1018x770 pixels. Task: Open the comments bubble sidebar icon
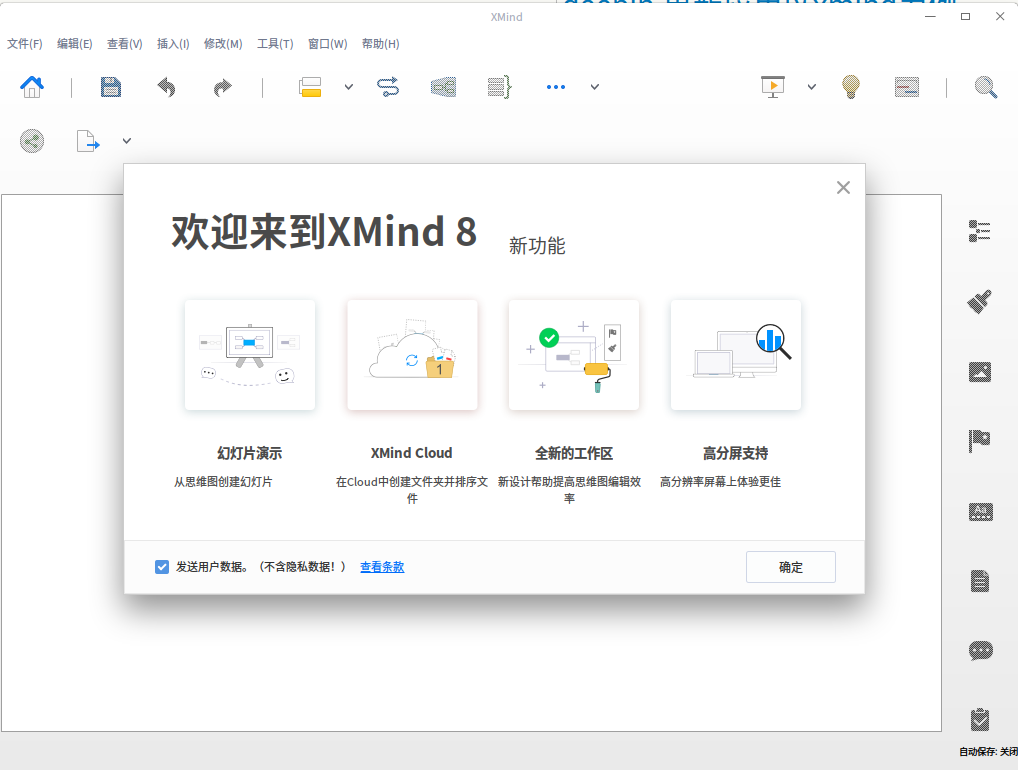[x=980, y=651]
